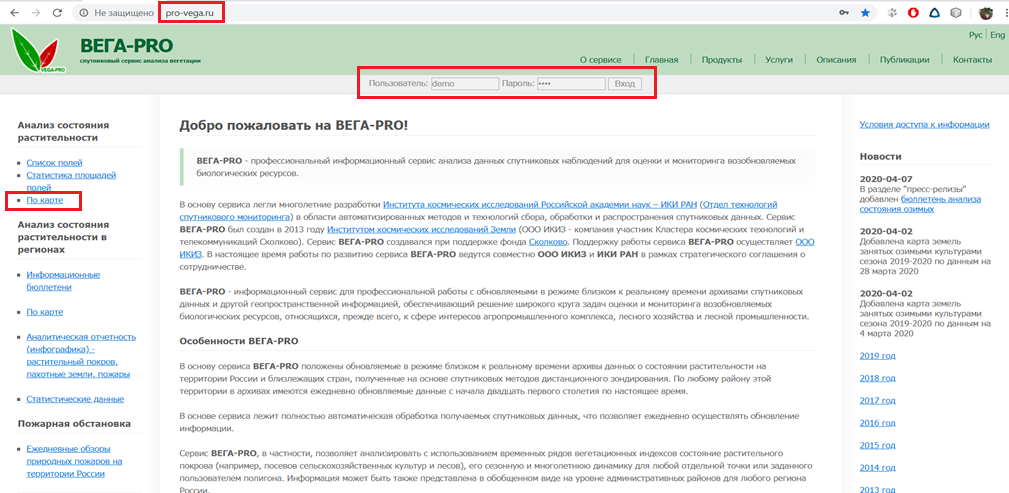Switch site language to Eng
The image size is (1009, 493).
pyautogui.click(x=997, y=35)
